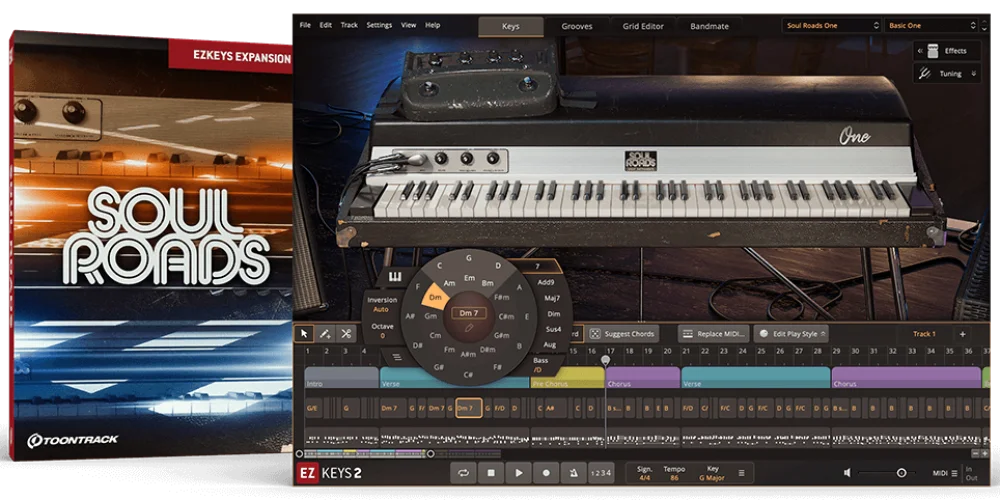Select the pencil draw tool

coord(326,334)
